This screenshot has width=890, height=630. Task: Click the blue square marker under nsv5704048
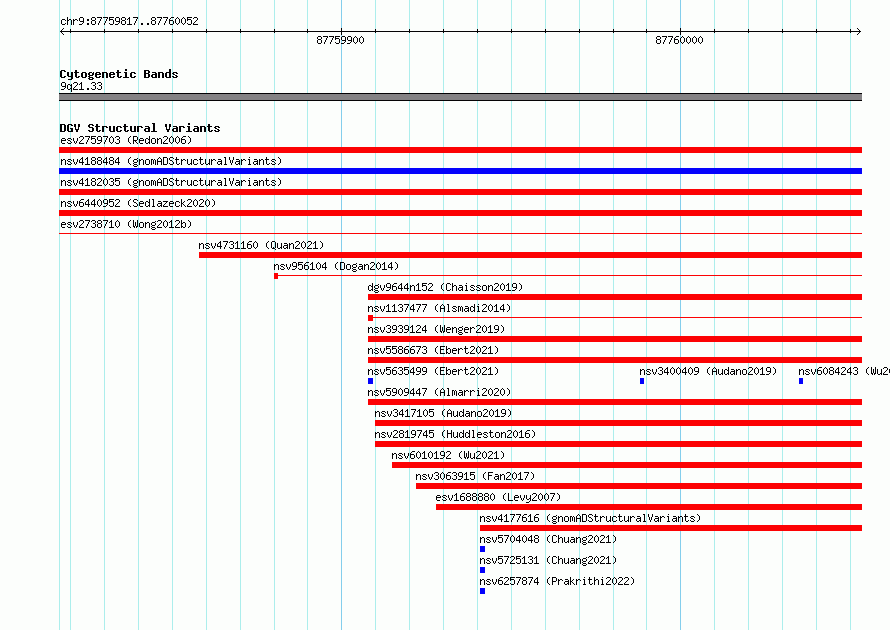(x=482, y=549)
